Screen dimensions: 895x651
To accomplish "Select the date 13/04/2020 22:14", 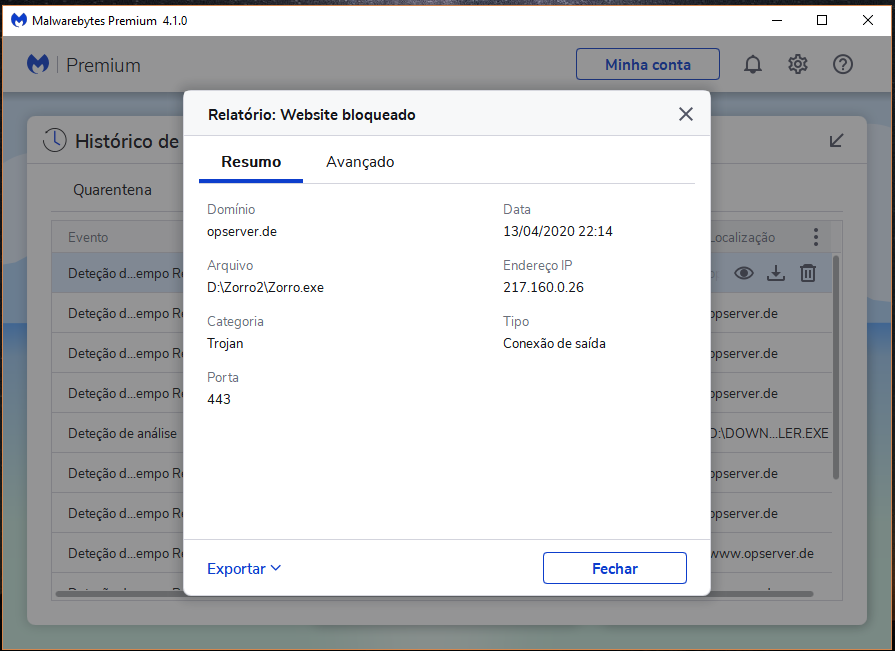I will [x=558, y=232].
